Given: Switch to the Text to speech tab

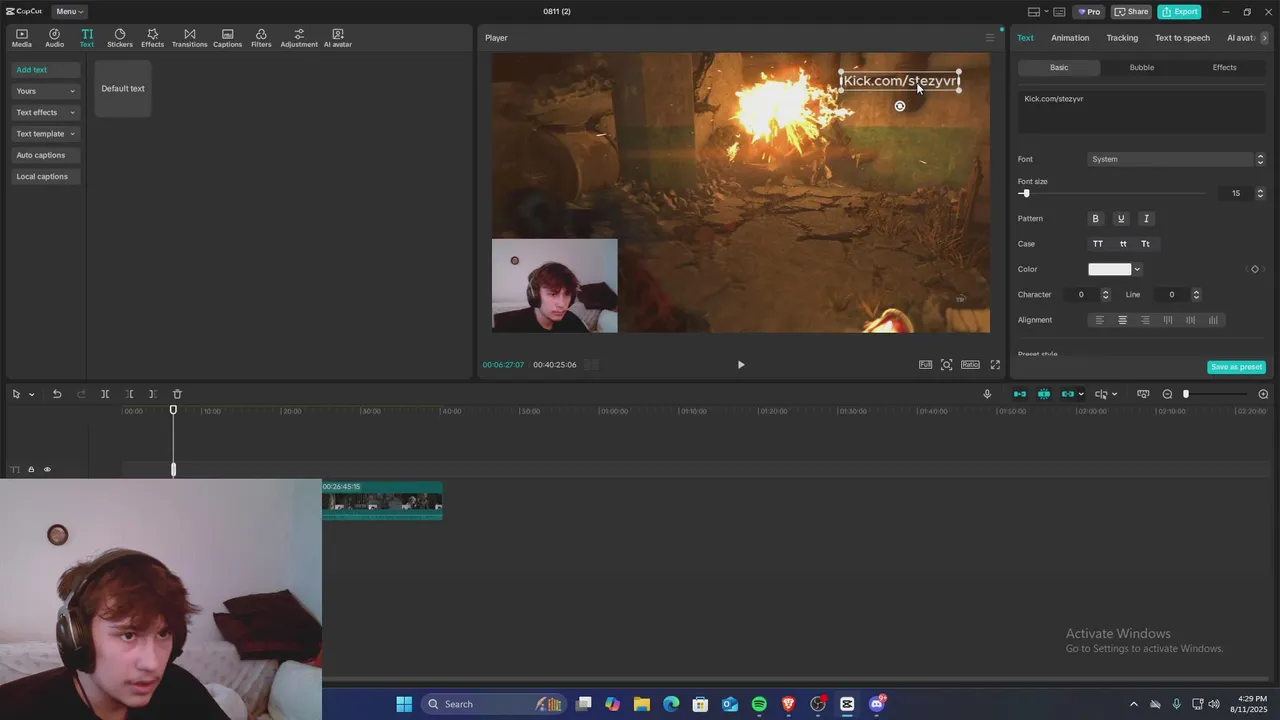Looking at the screenshot, I should (1182, 38).
